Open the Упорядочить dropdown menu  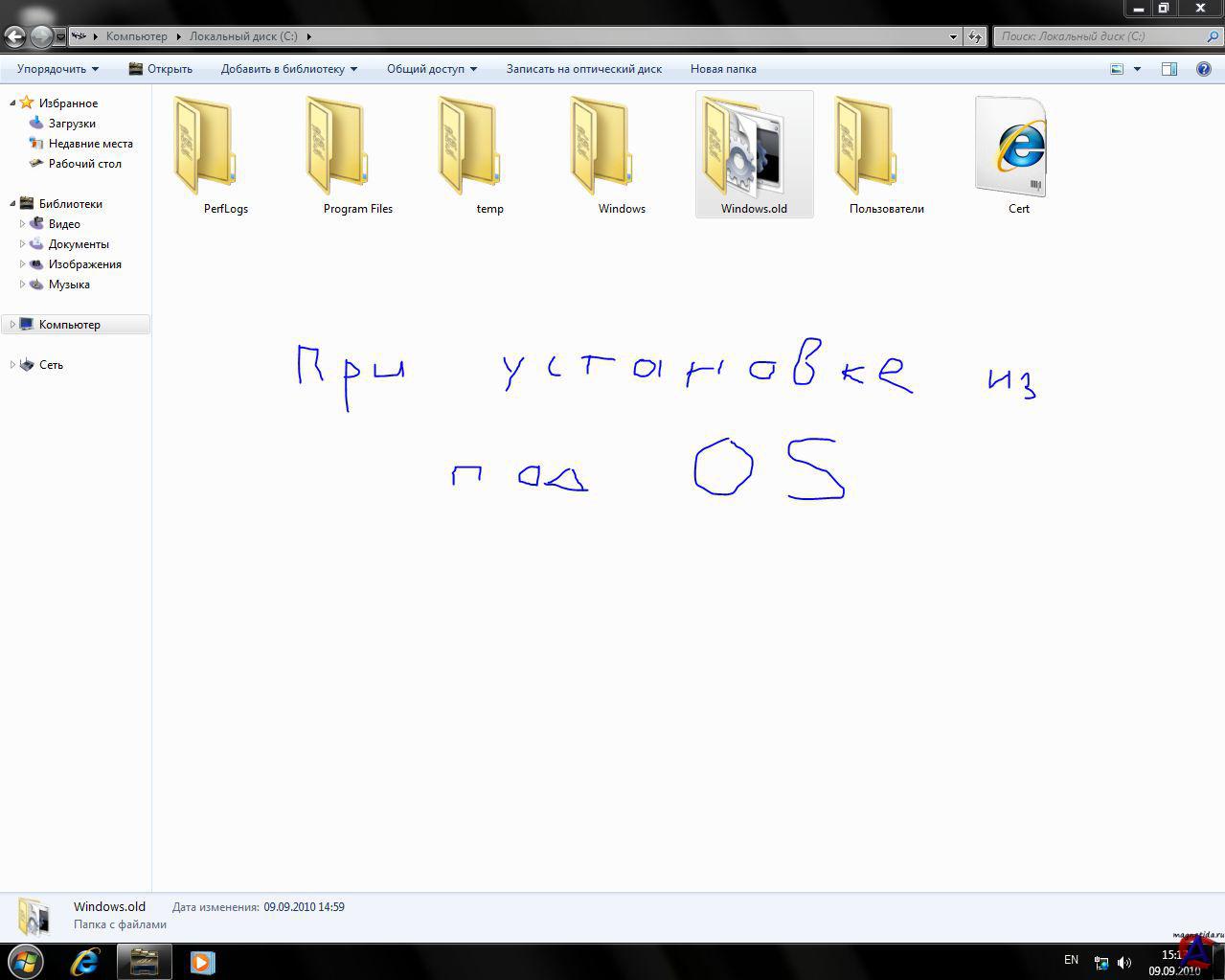[x=57, y=69]
